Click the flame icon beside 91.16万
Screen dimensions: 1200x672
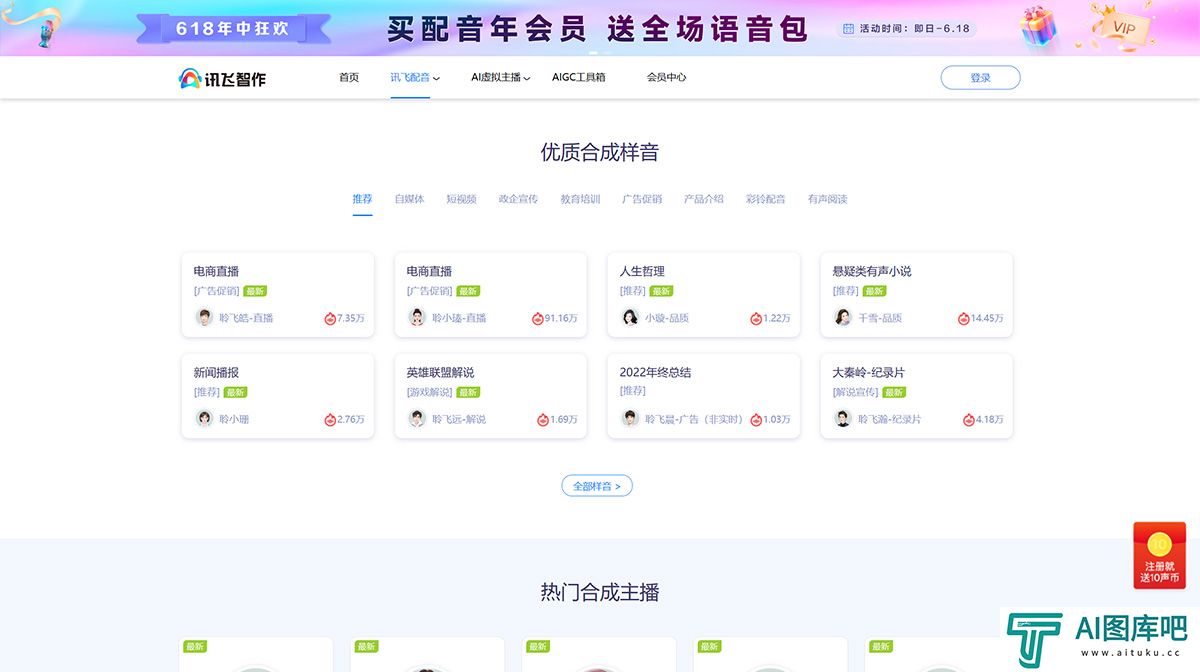click(538, 318)
